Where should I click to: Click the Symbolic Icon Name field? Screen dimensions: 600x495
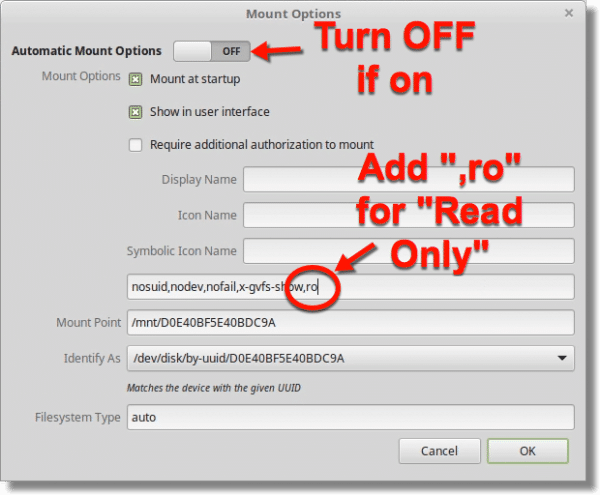[409, 251]
